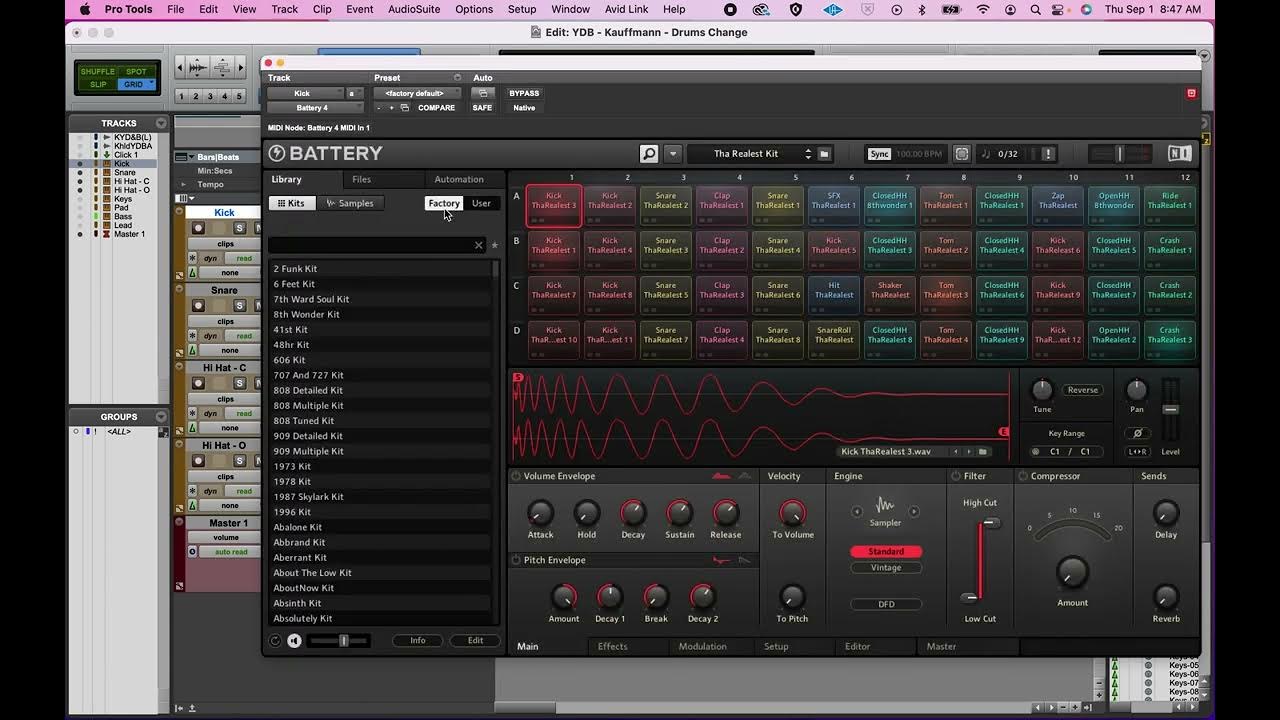
Task: Open the Kick track selector dropdown
Action: pyautogui.click(x=305, y=93)
